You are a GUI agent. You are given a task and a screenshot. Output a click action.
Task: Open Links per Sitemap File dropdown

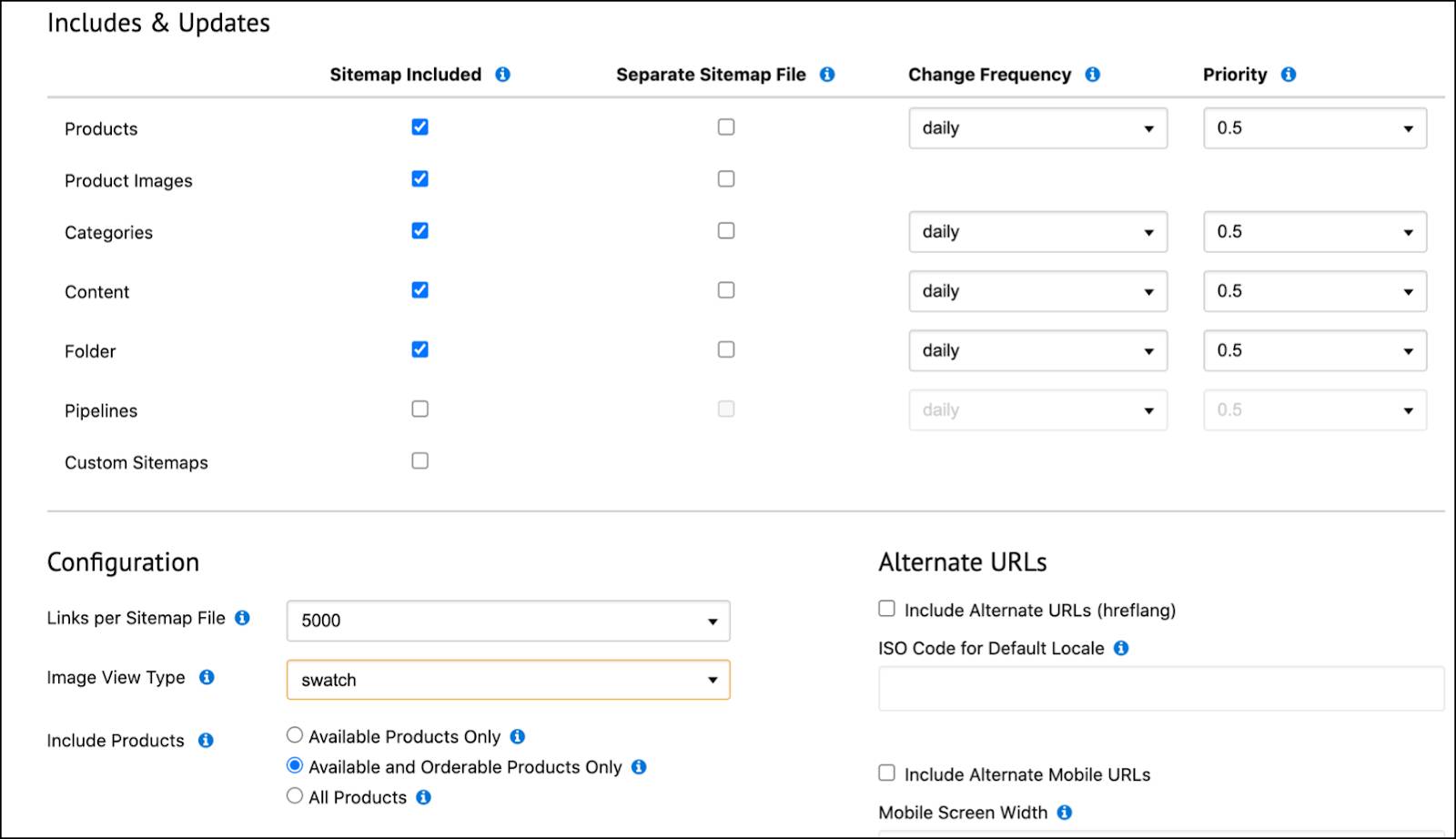coord(508,621)
